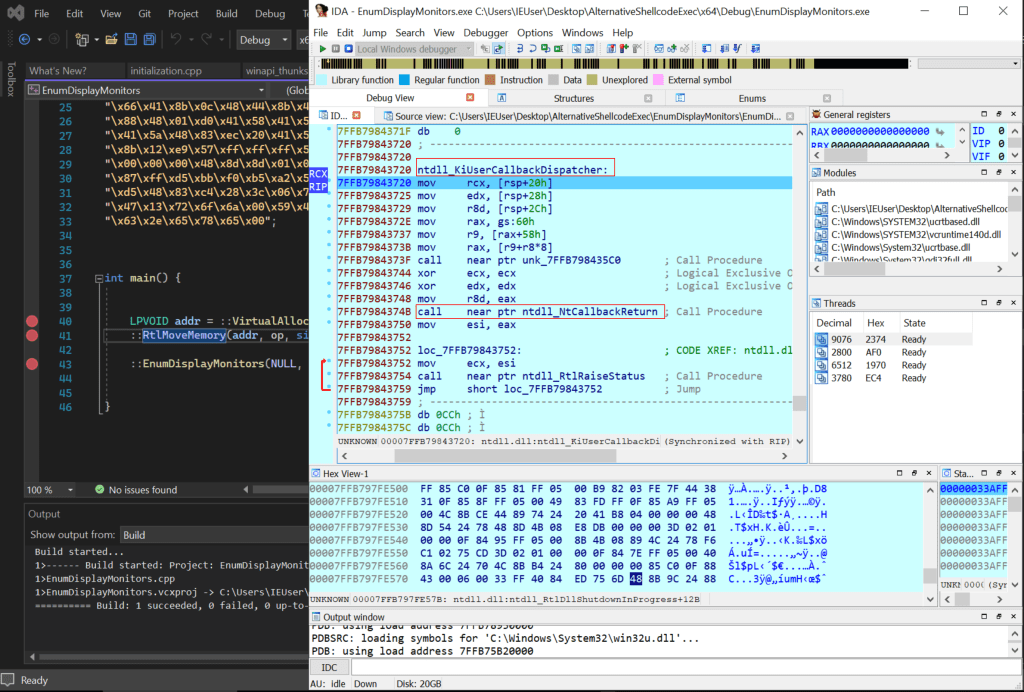Click the Regular function blue color swatch
Viewport: 1024px width, 692px height.
pyautogui.click(x=404, y=80)
